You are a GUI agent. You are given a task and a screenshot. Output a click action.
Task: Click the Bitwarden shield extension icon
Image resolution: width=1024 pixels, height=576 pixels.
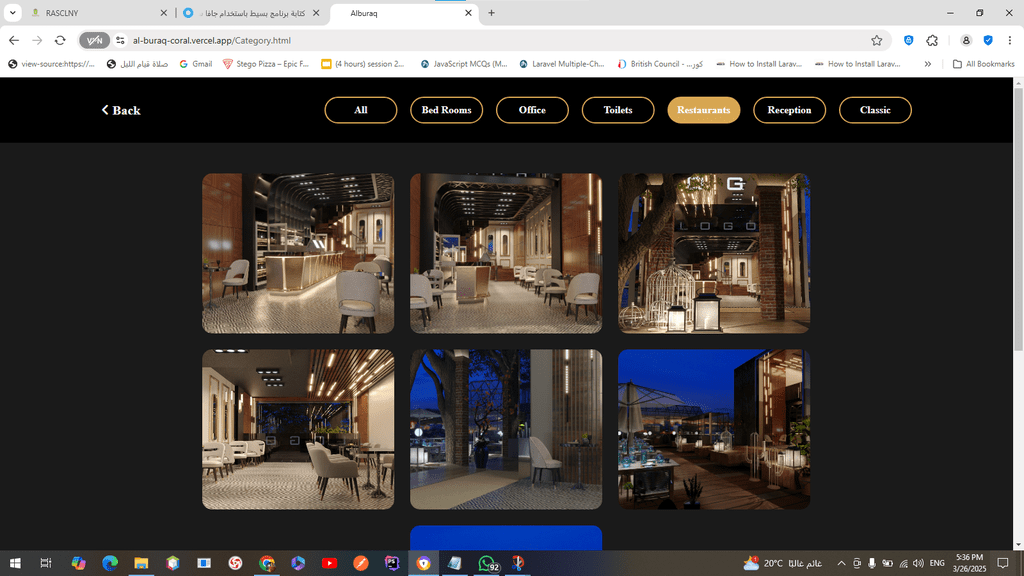click(x=908, y=40)
